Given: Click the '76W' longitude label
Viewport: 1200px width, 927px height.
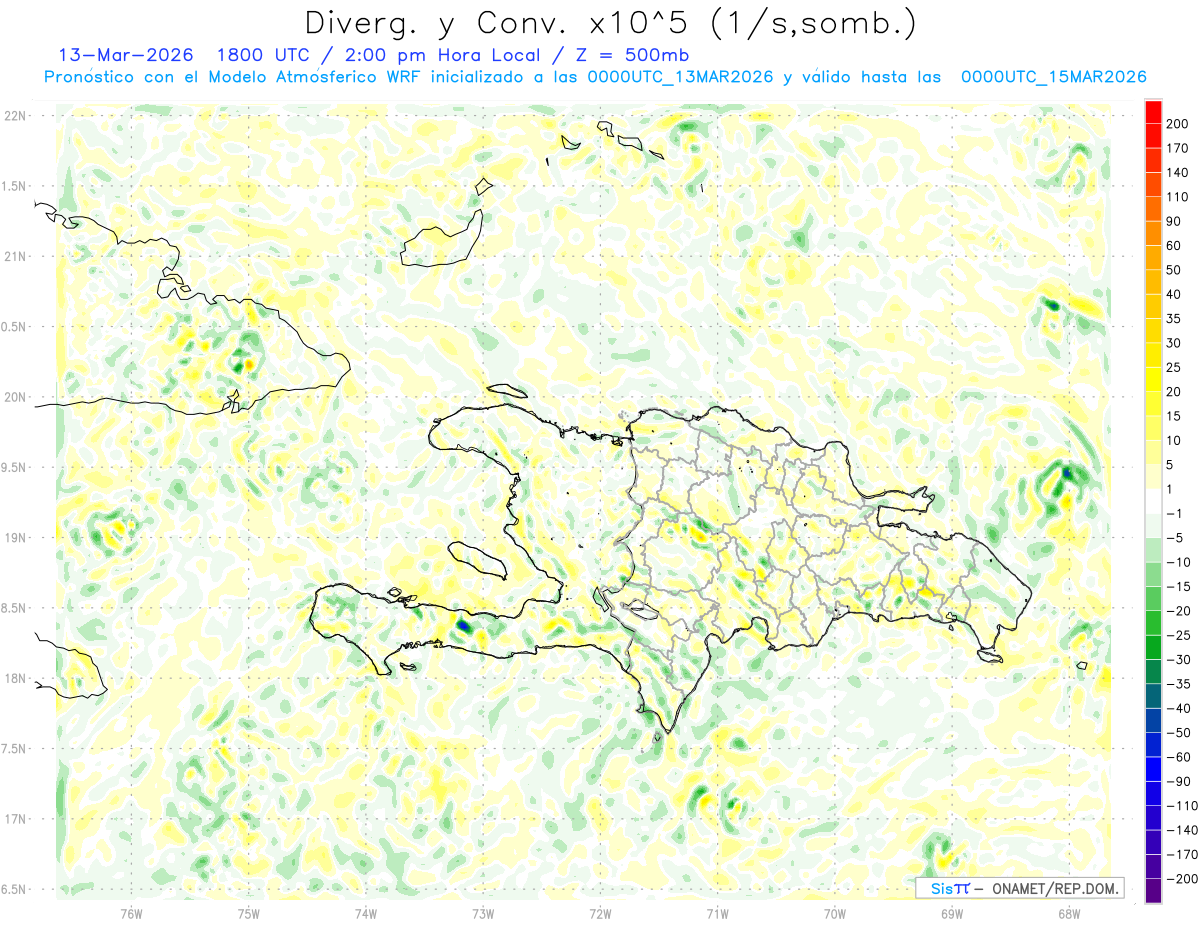Looking at the screenshot, I should tap(131, 913).
